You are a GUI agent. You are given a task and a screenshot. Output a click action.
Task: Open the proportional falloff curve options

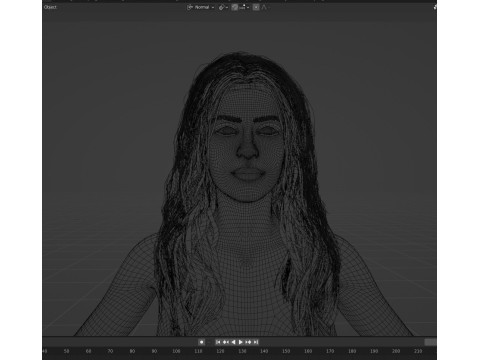tap(265, 7)
